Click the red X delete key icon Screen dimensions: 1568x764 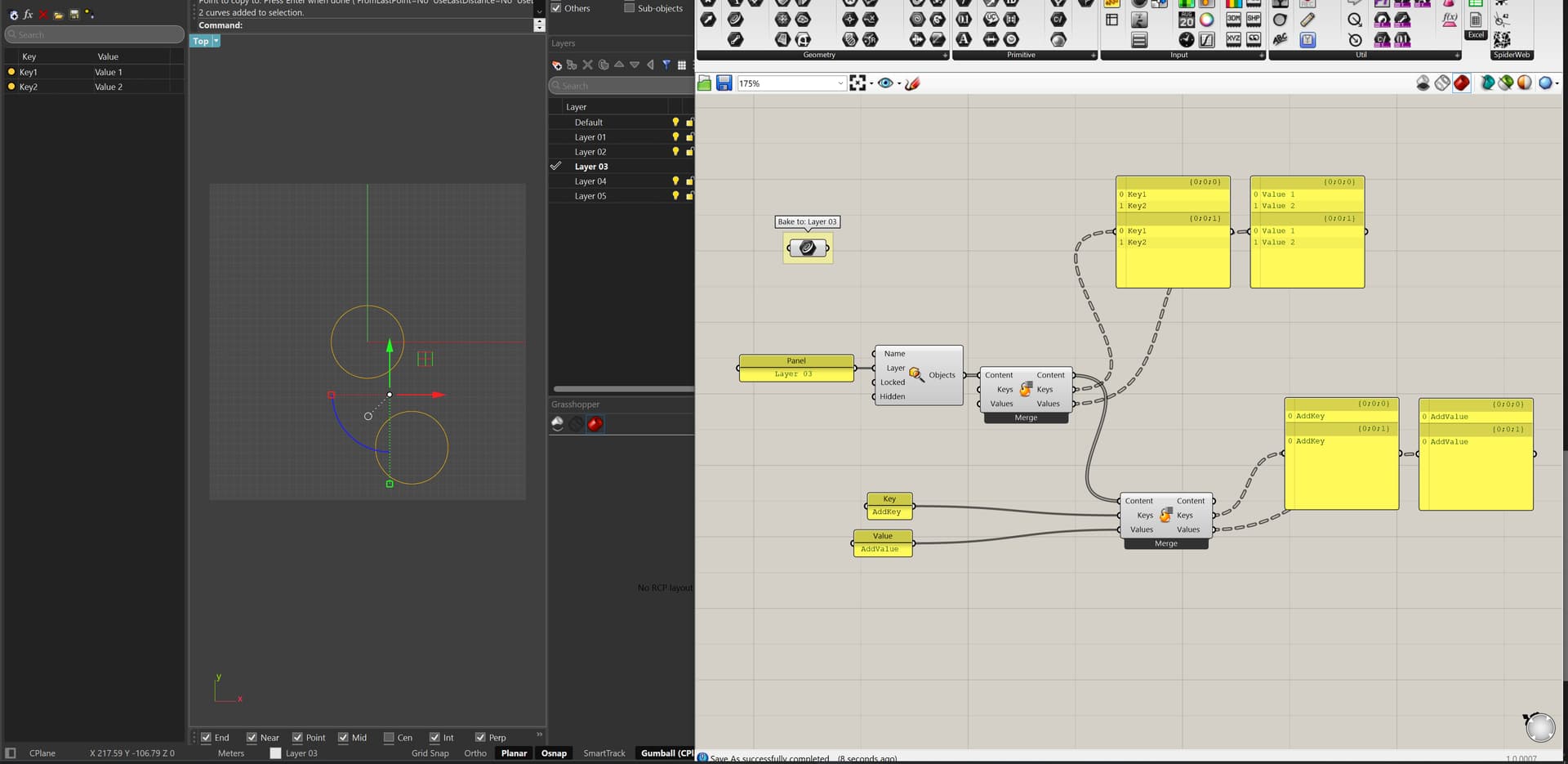pyautogui.click(x=43, y=15)
